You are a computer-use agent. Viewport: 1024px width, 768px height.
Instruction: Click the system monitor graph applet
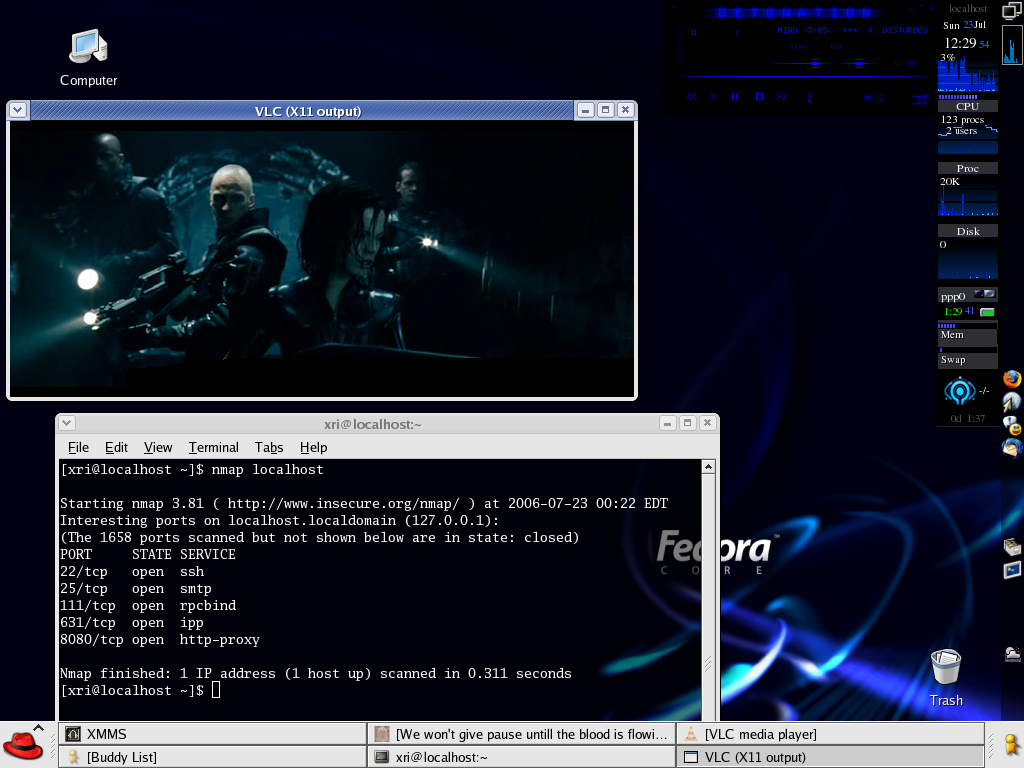pyautogui.click(x=1012, y=44)
